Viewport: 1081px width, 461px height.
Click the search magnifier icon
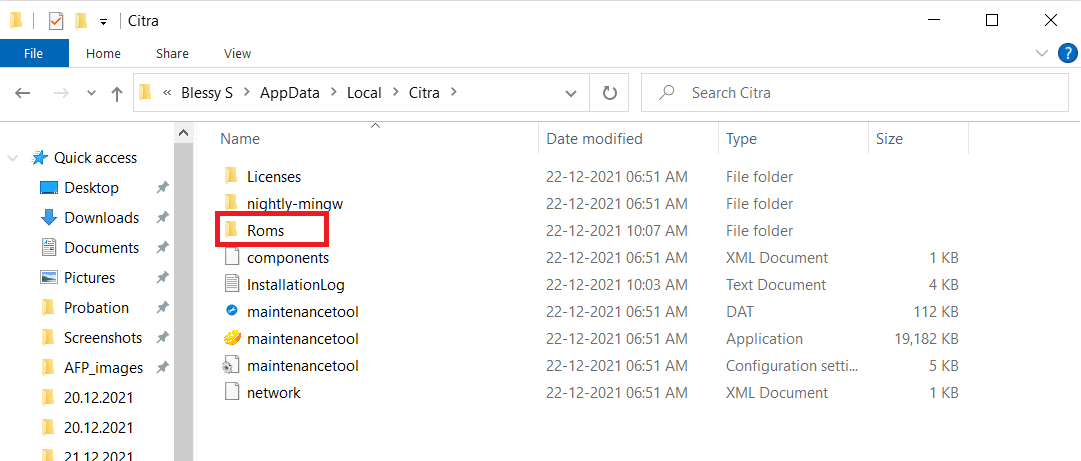pos(667,92)
